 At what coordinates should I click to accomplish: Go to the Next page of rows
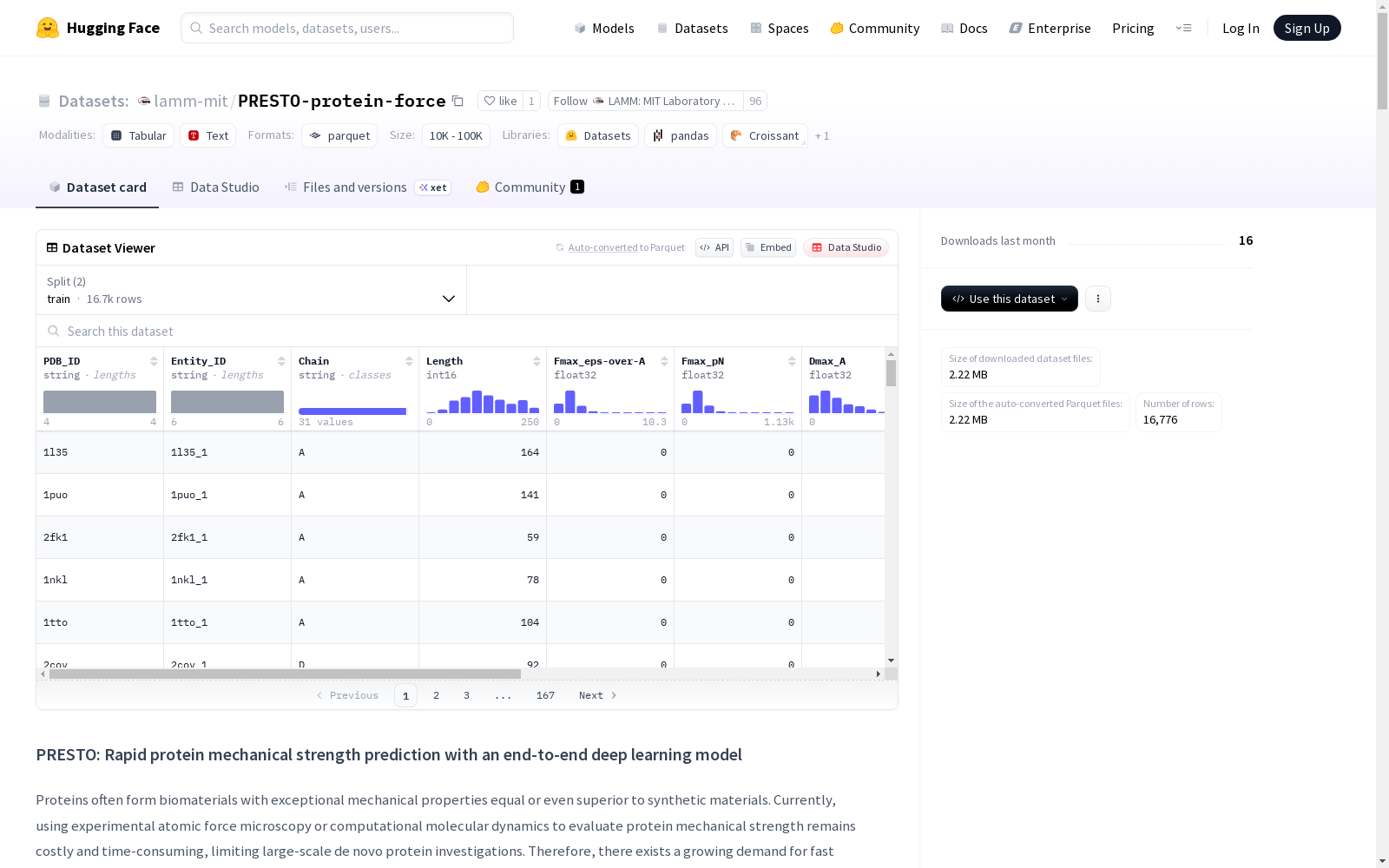[x=598, y=695]
